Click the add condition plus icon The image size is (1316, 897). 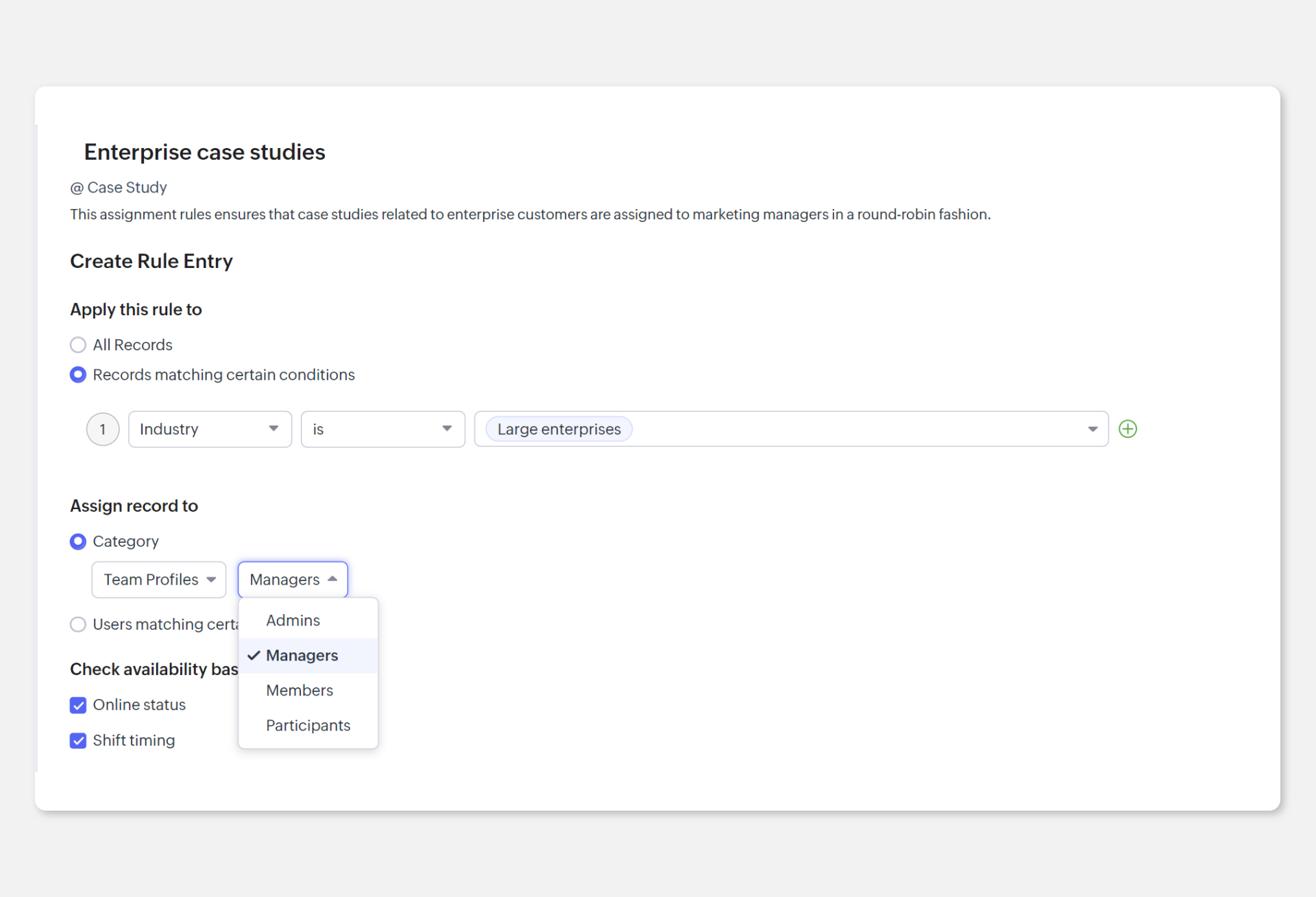click(1128, 429)
